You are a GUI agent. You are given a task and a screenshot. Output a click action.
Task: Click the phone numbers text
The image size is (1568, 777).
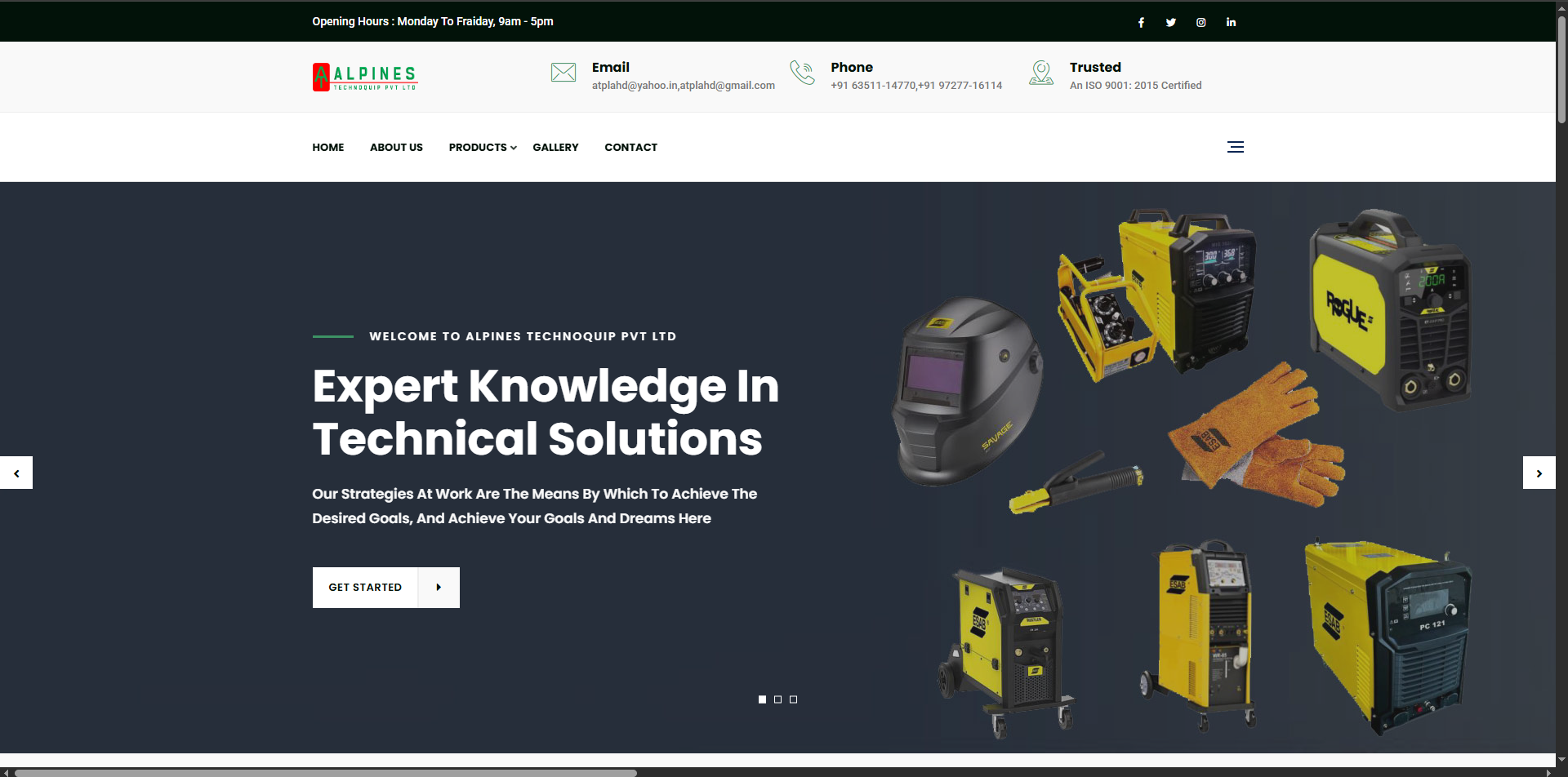[916, 85]
